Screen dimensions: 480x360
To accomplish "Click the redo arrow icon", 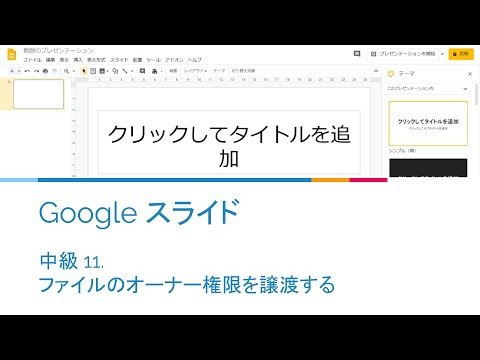I will (x=36, y=71).
